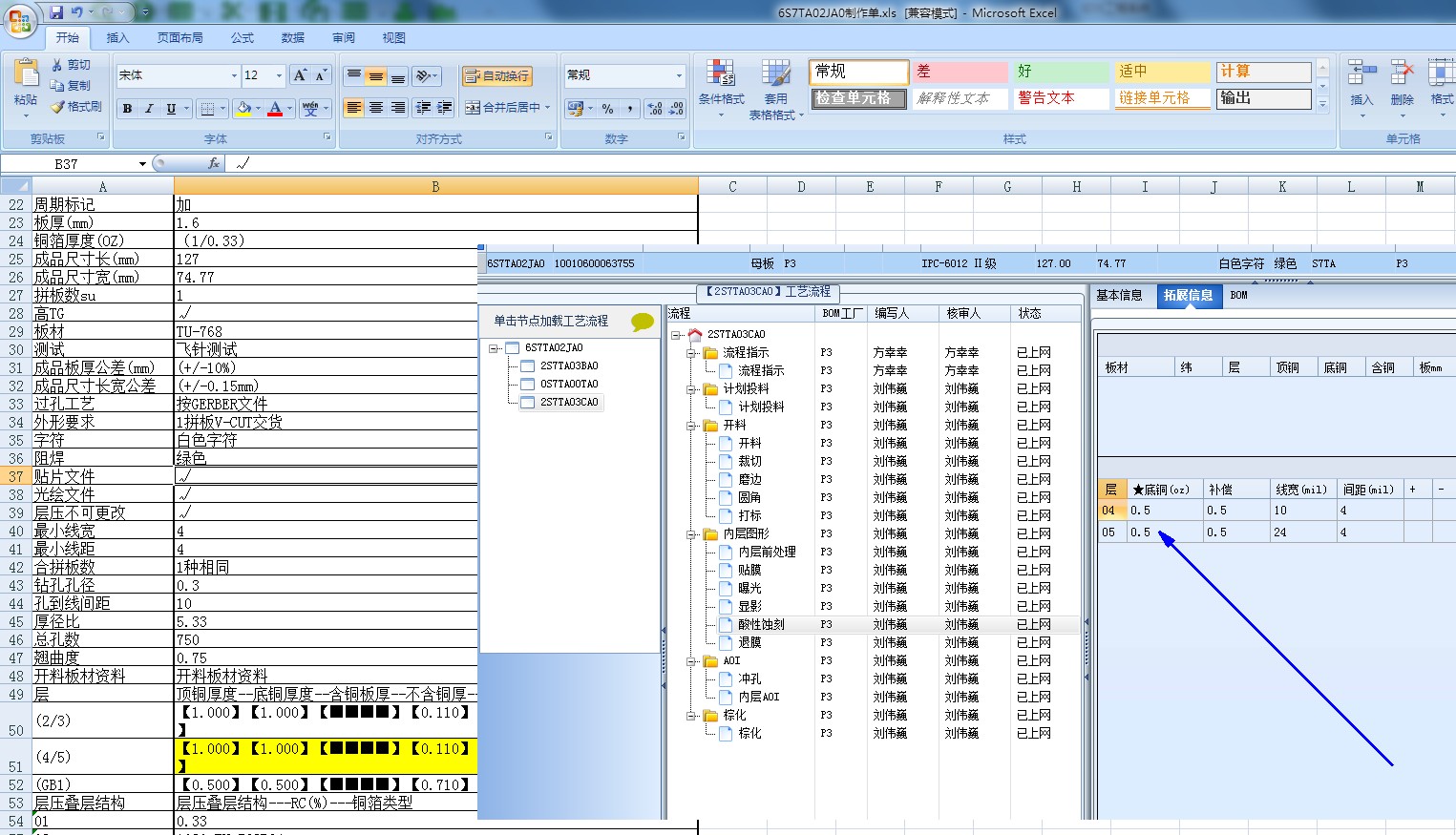The image size is (1456, 835).
Task: Increase decimal places
Action: 655,109
